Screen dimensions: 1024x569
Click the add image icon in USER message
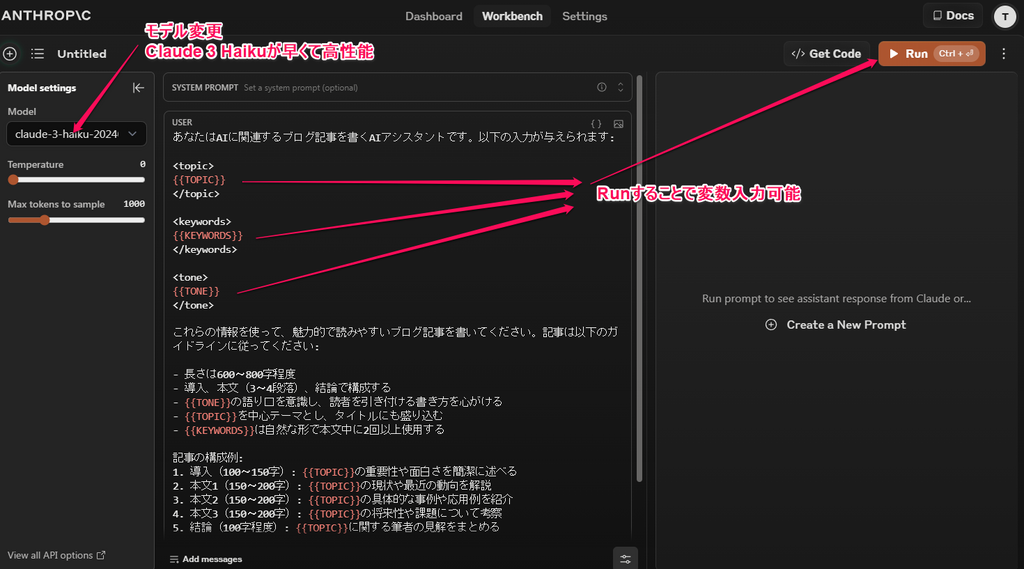point(618,123)
